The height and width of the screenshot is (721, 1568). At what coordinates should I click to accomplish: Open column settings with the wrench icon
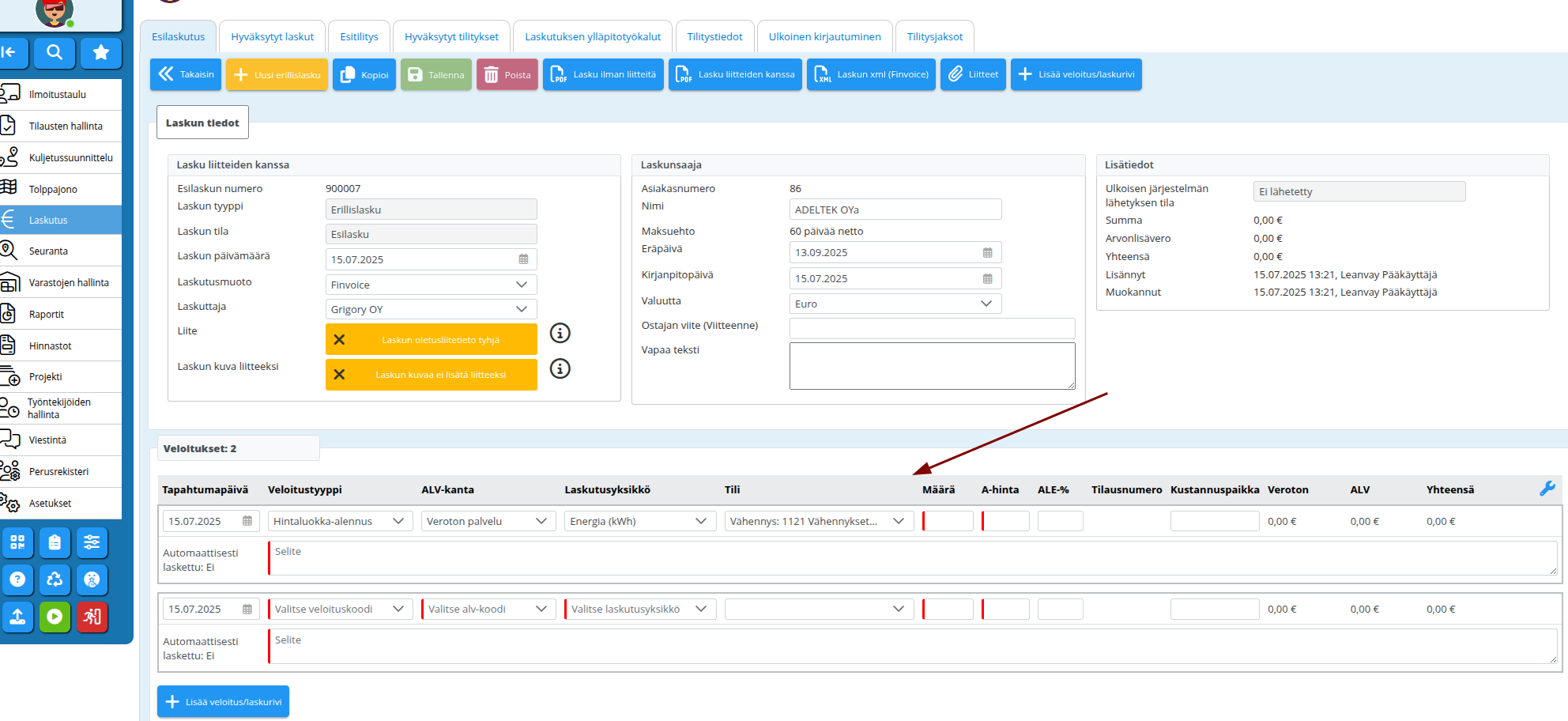coord(1547,489)
